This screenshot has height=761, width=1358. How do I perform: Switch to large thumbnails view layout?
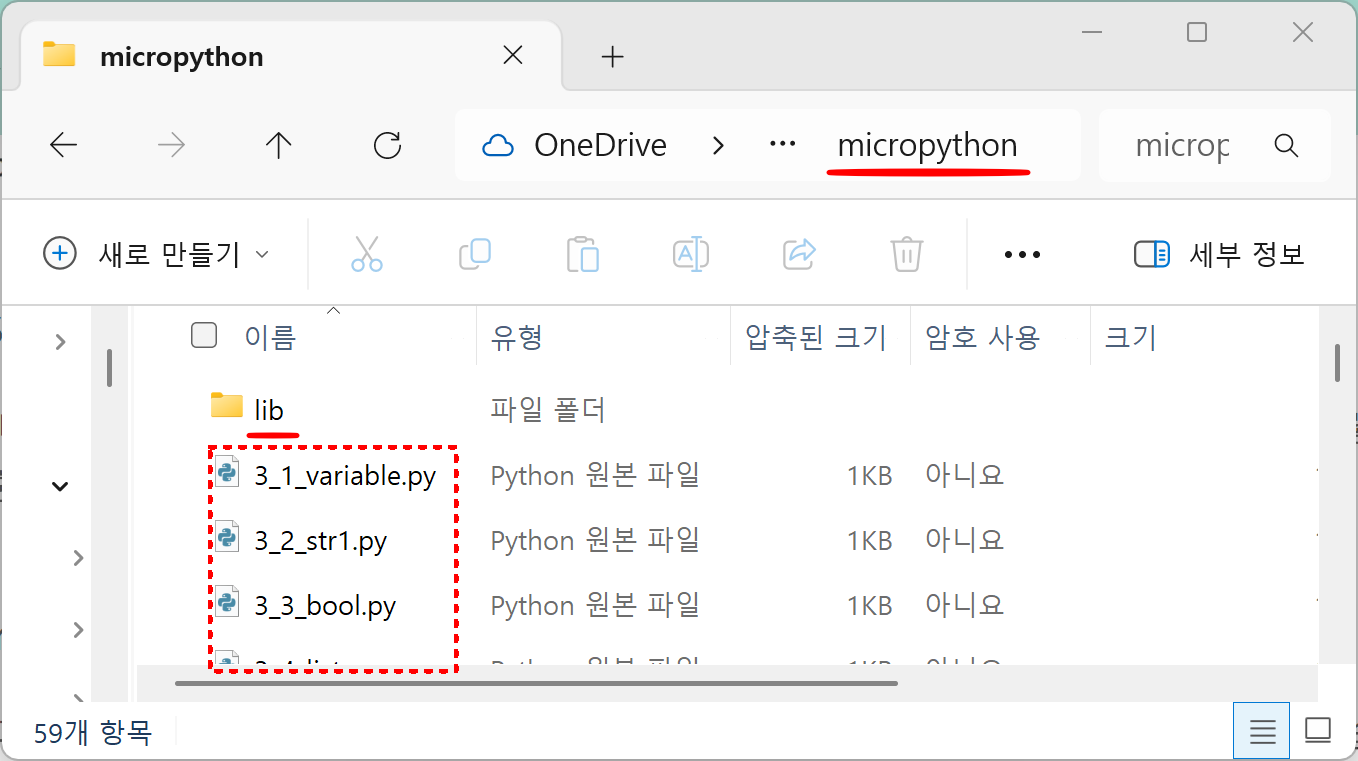(1318, 731)
